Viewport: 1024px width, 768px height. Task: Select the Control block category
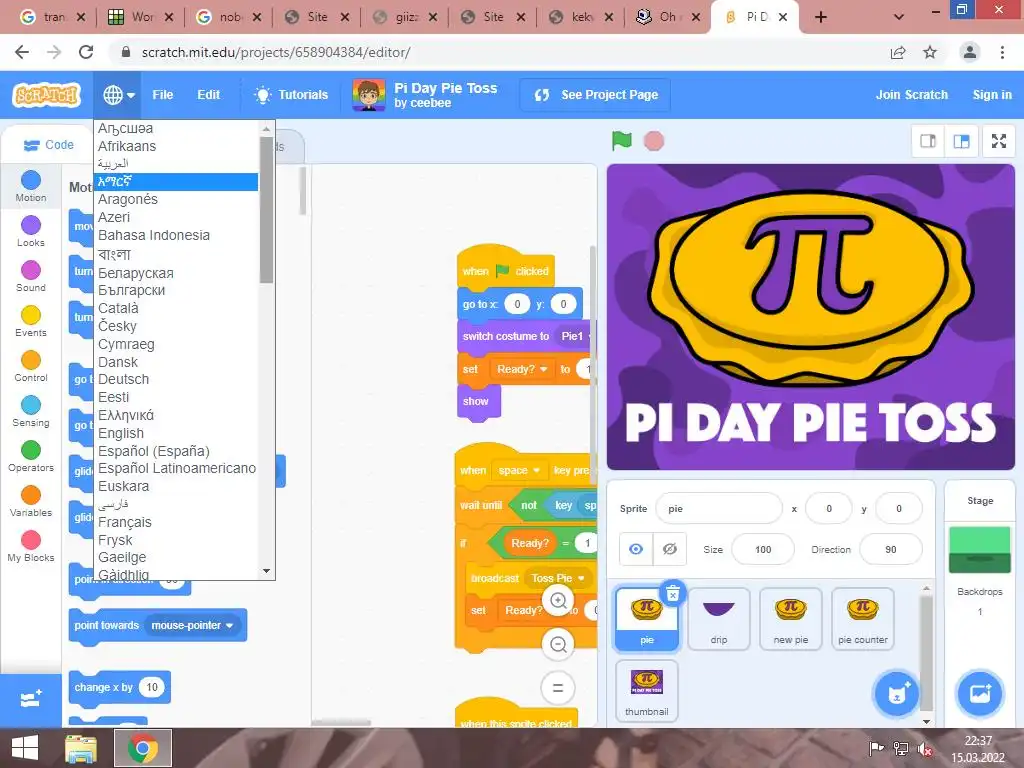click(x=31, y=366)
